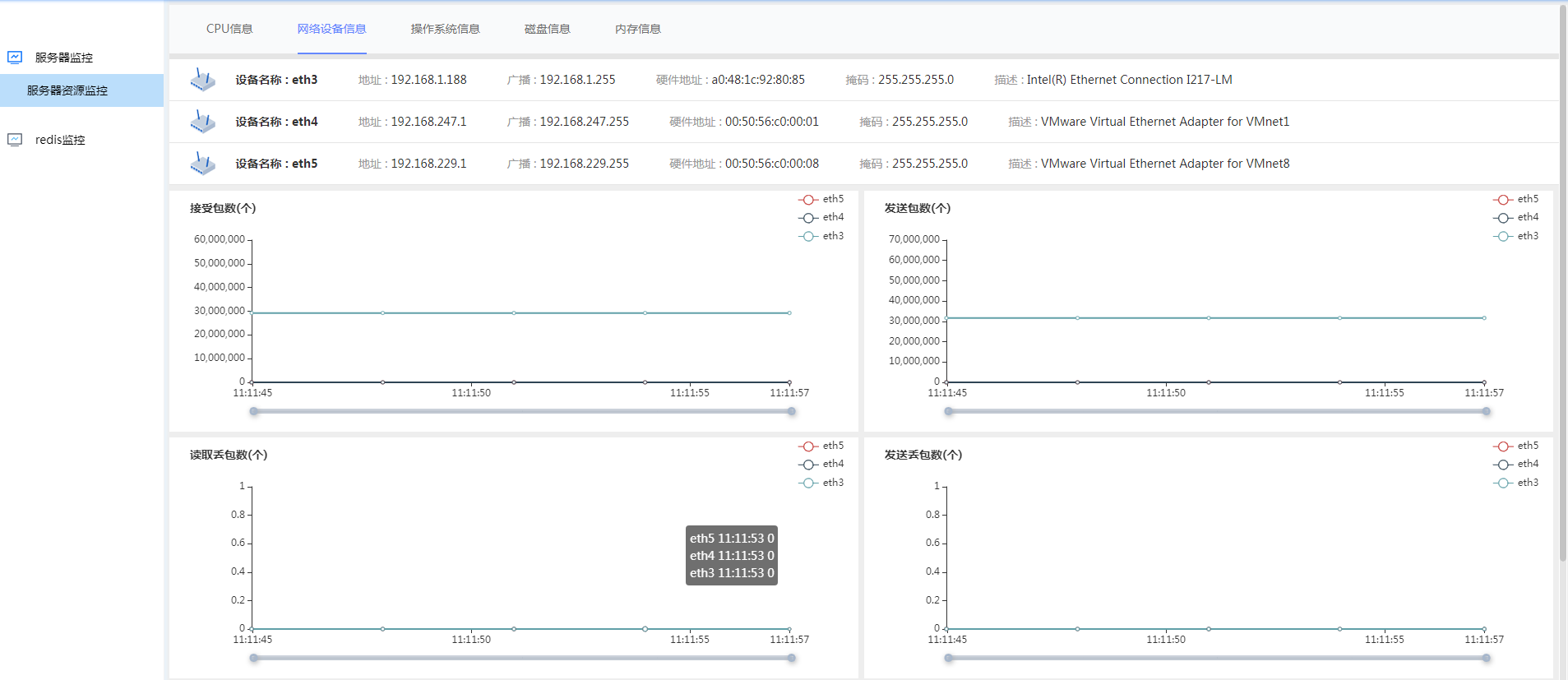Toggle eth3 legend in 发送包数 chart
The image size is (1568, 680).
(1515, 236)
